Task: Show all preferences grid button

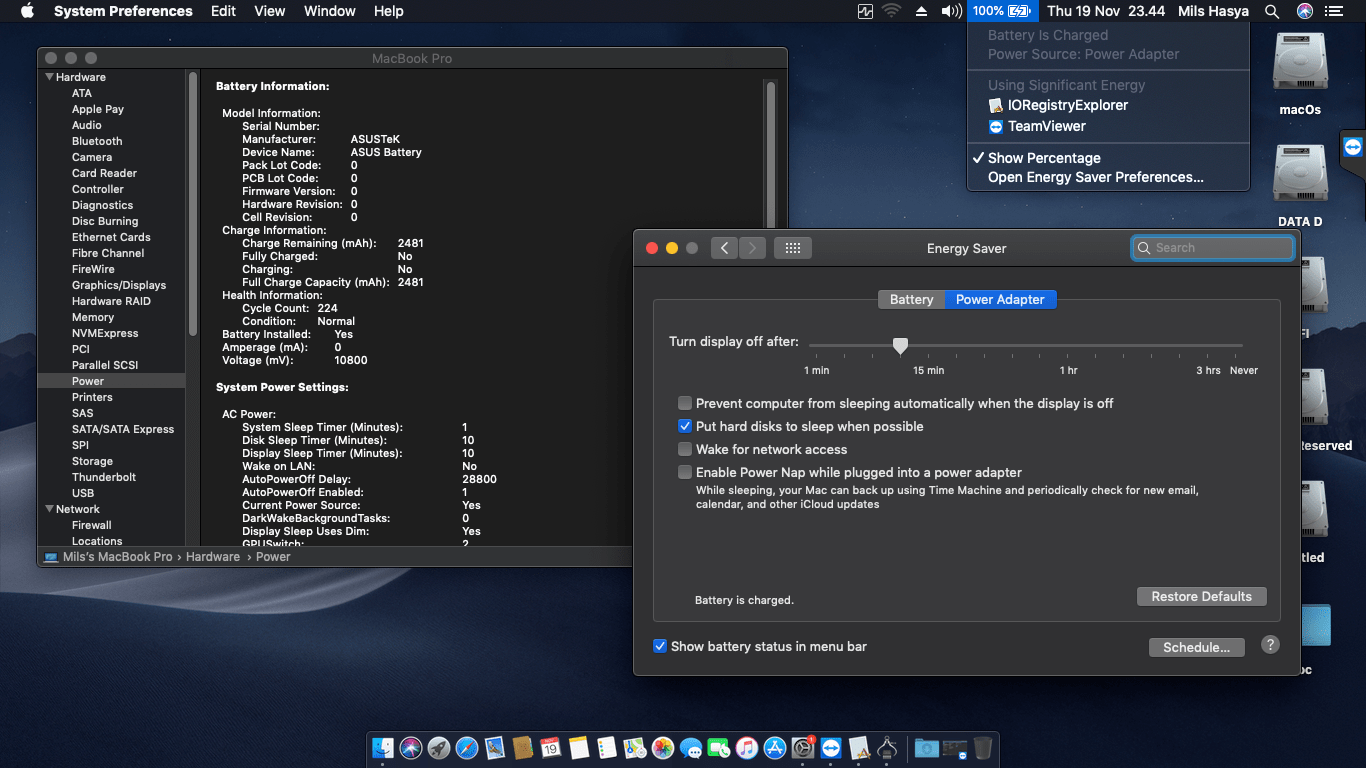Action: pos(793,248)
